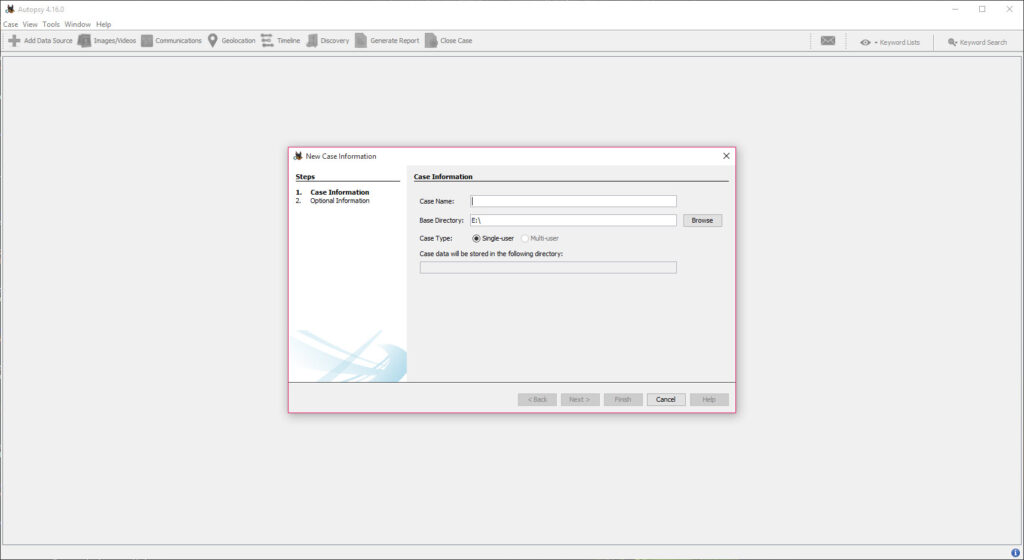Focus the Case Name input field
Screen dimensions: 1024x560
point(573,201)
